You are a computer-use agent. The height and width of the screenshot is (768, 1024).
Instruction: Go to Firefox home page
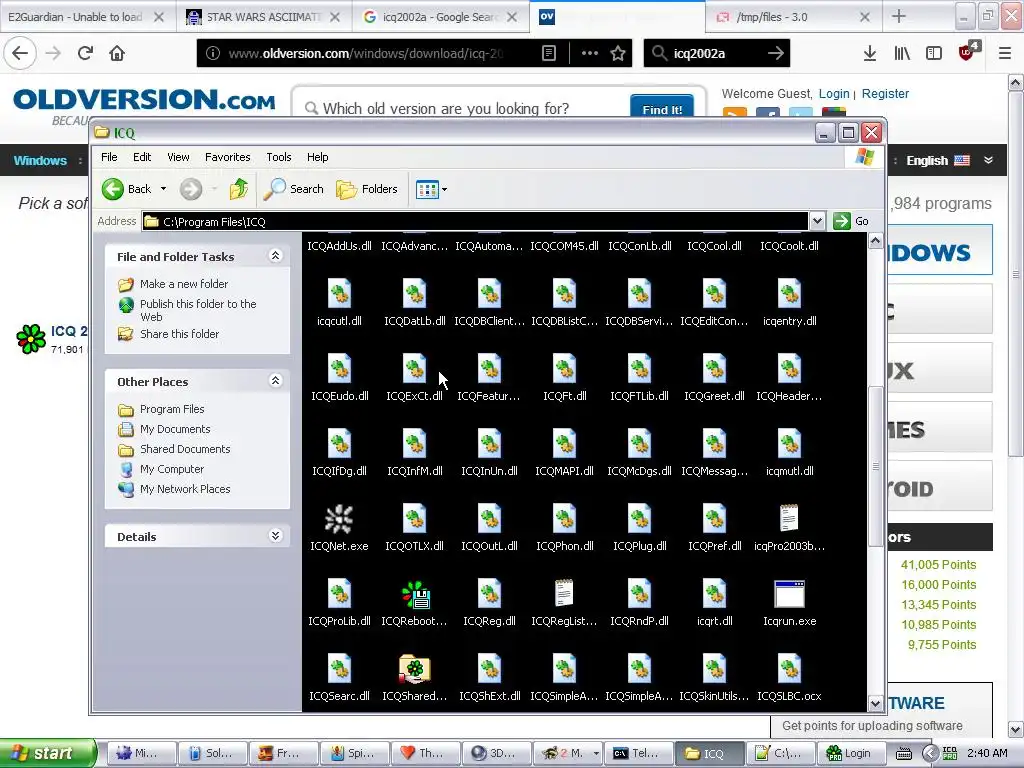tap(117, 53)
